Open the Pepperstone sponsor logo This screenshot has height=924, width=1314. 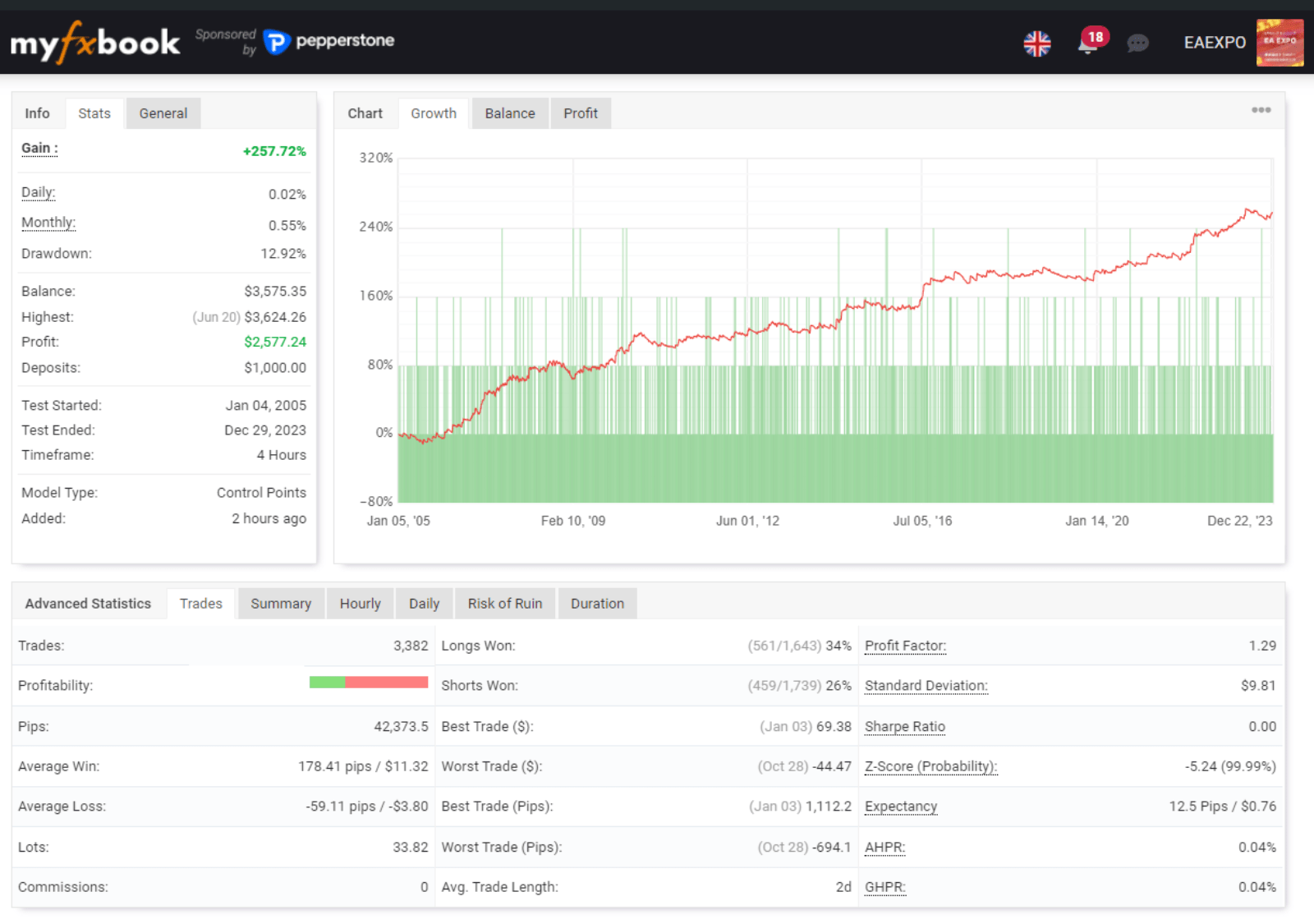329,41
